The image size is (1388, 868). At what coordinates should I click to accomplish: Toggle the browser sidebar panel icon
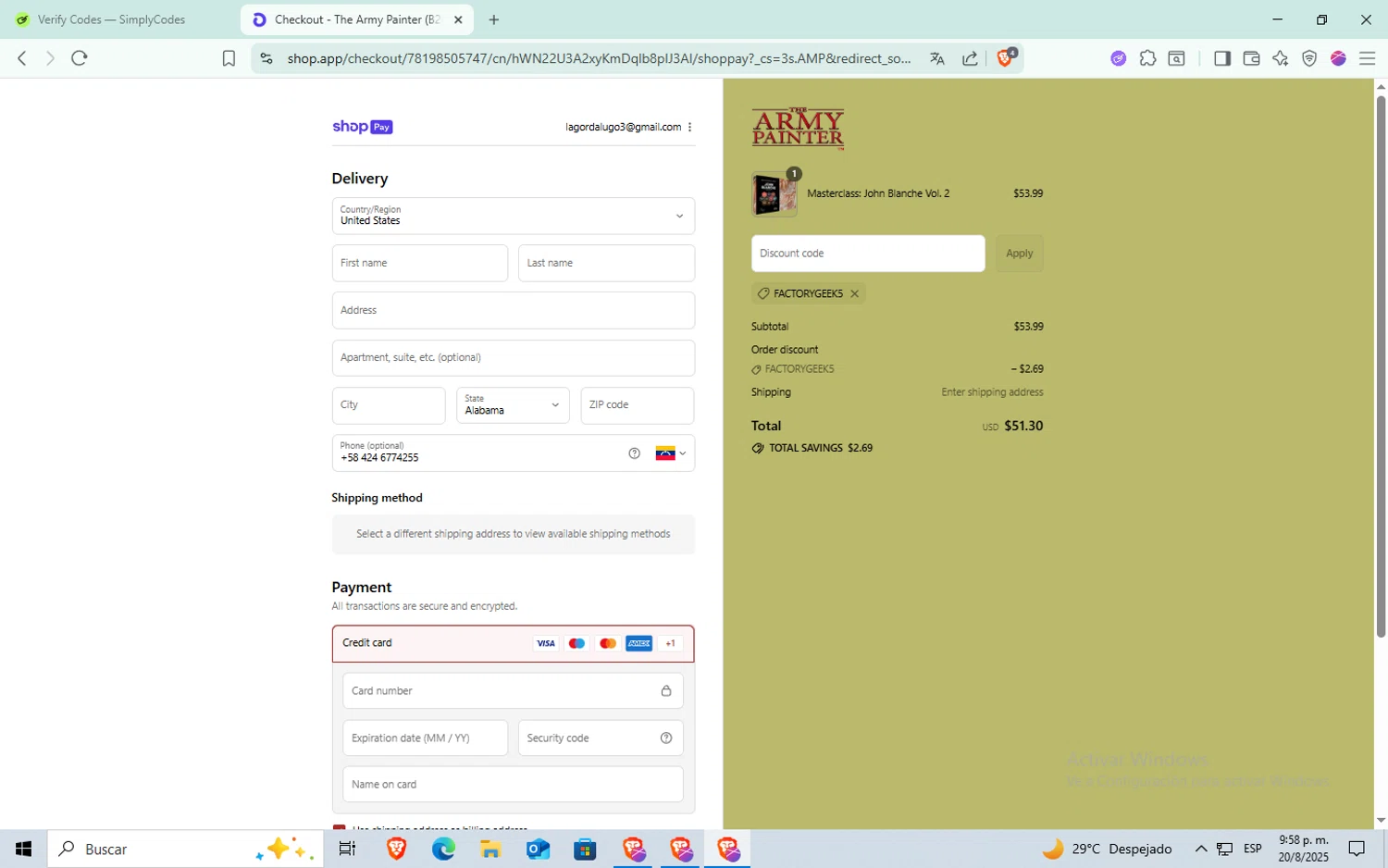(1222, 58)
